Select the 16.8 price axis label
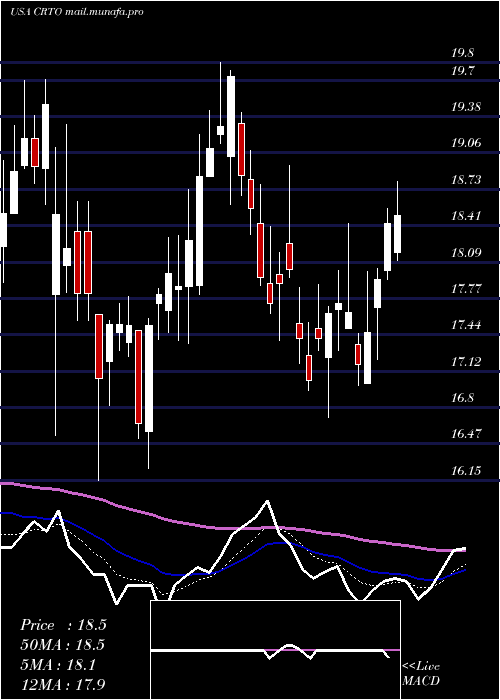The width and height of the screenshot is (500, 700). (462, 398)
